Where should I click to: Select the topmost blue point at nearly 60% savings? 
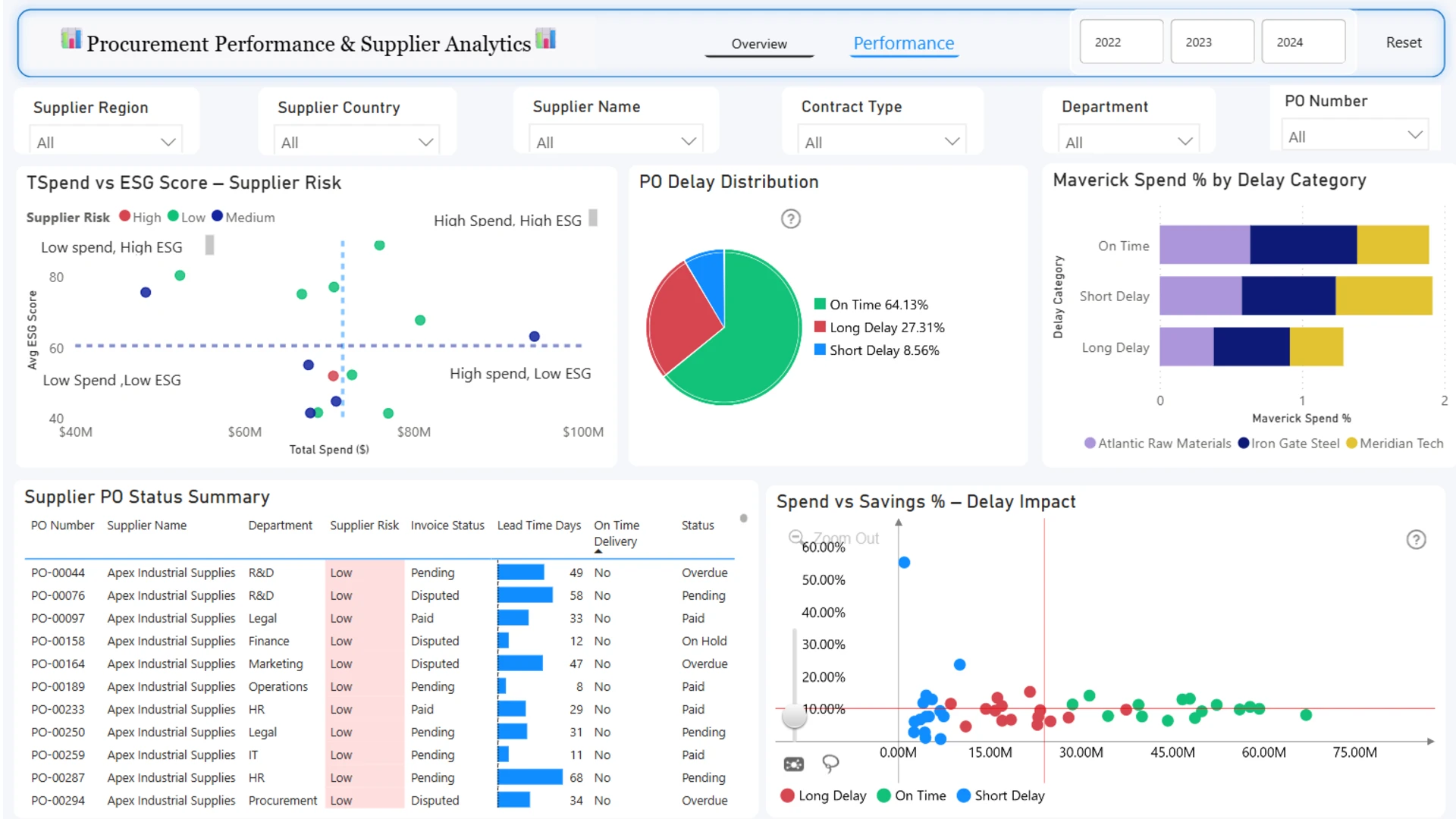904,562
